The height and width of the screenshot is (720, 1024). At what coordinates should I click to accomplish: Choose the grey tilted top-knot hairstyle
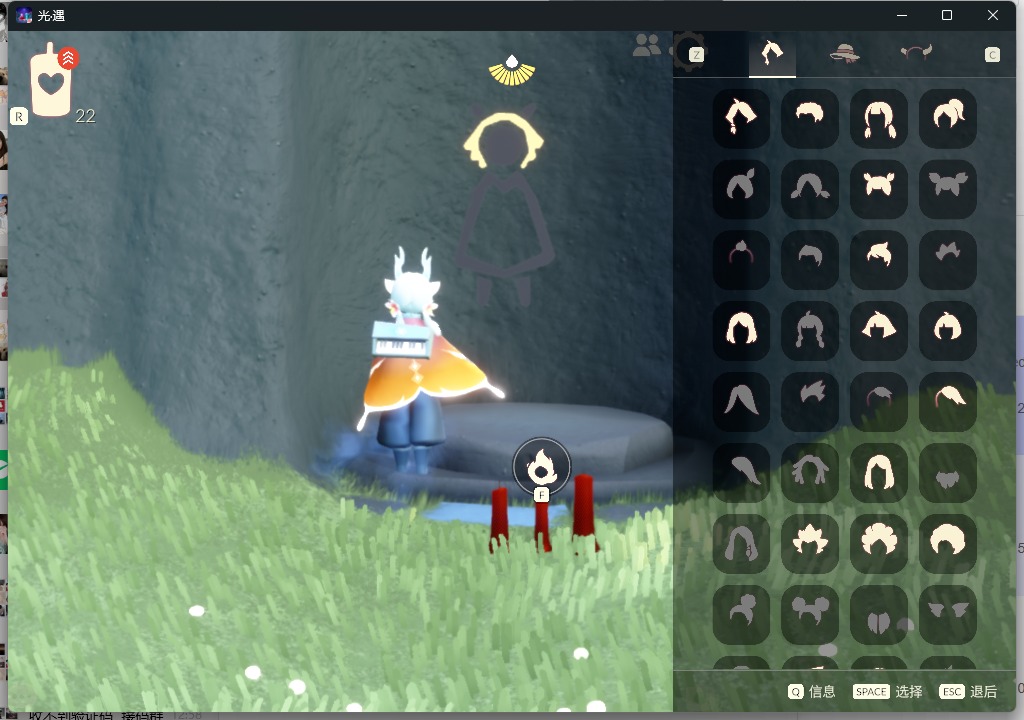coord(741,189)
